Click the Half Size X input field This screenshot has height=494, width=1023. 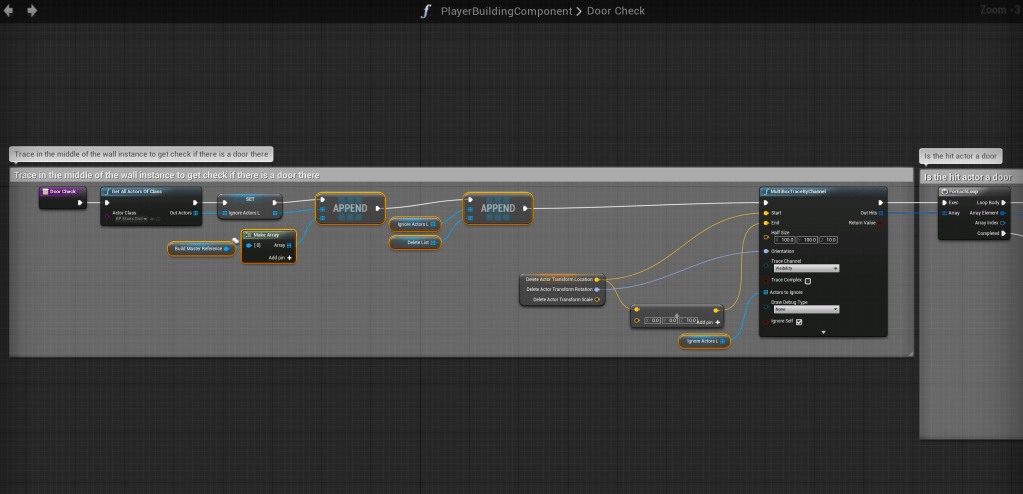click(786, 240)
